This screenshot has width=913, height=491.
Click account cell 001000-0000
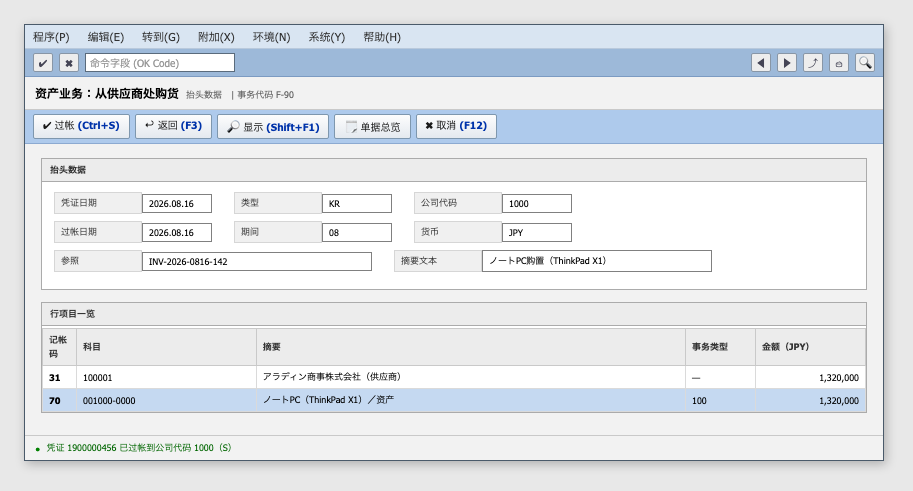167,401
